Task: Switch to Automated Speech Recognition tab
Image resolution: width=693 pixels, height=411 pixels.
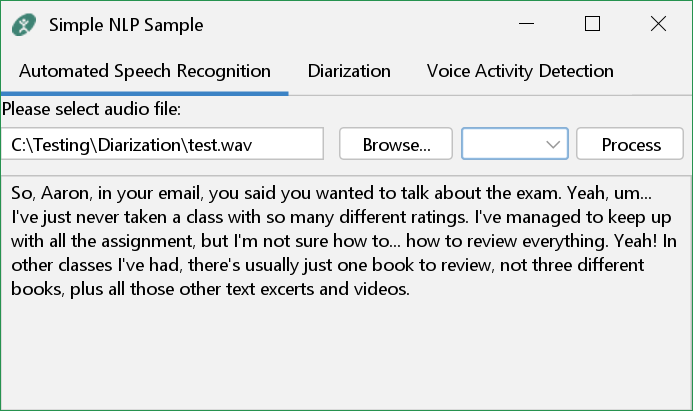Action: 145,71
